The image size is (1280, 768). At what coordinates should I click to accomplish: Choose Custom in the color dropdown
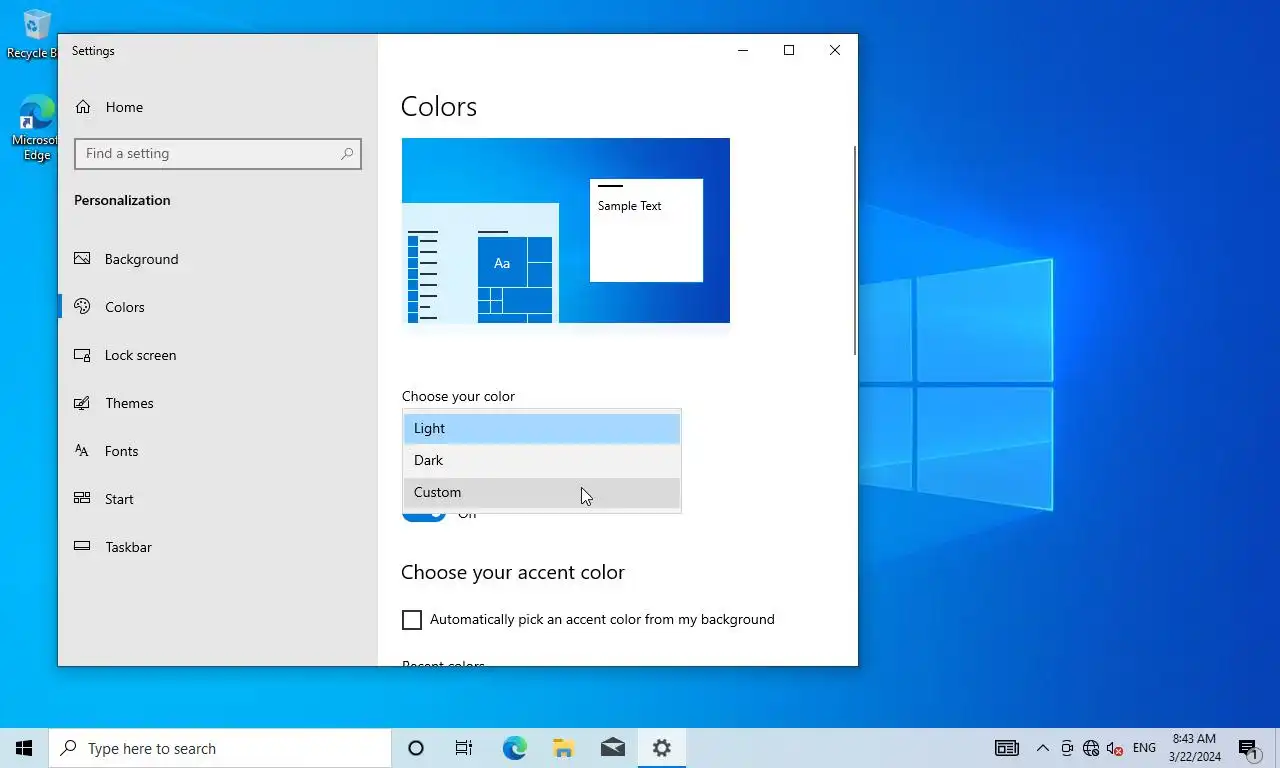542,492
